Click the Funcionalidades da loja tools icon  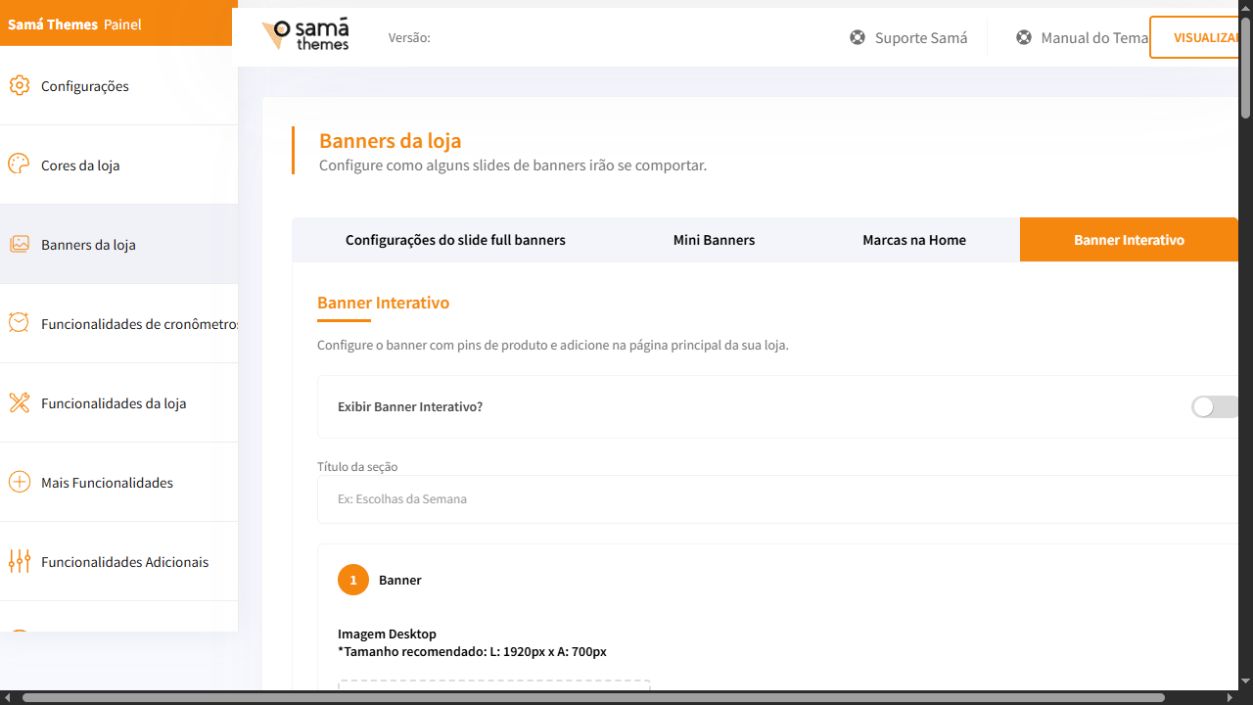pyautogui.click(x=19, y=403)
